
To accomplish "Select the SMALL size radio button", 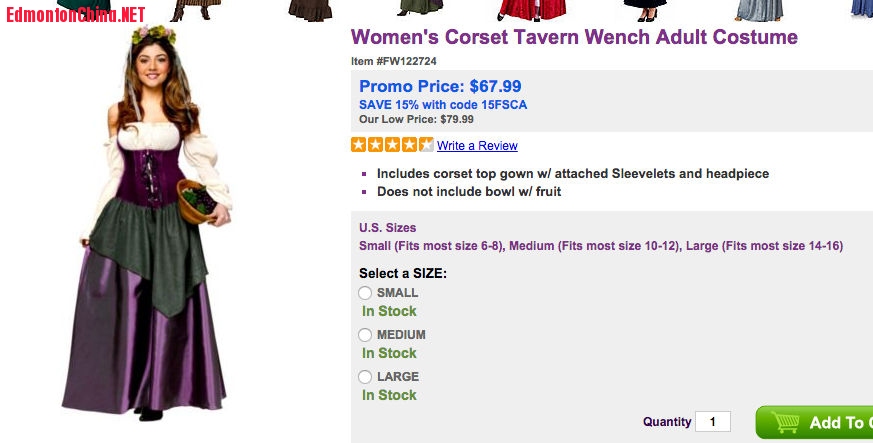I will click(365, 293).
